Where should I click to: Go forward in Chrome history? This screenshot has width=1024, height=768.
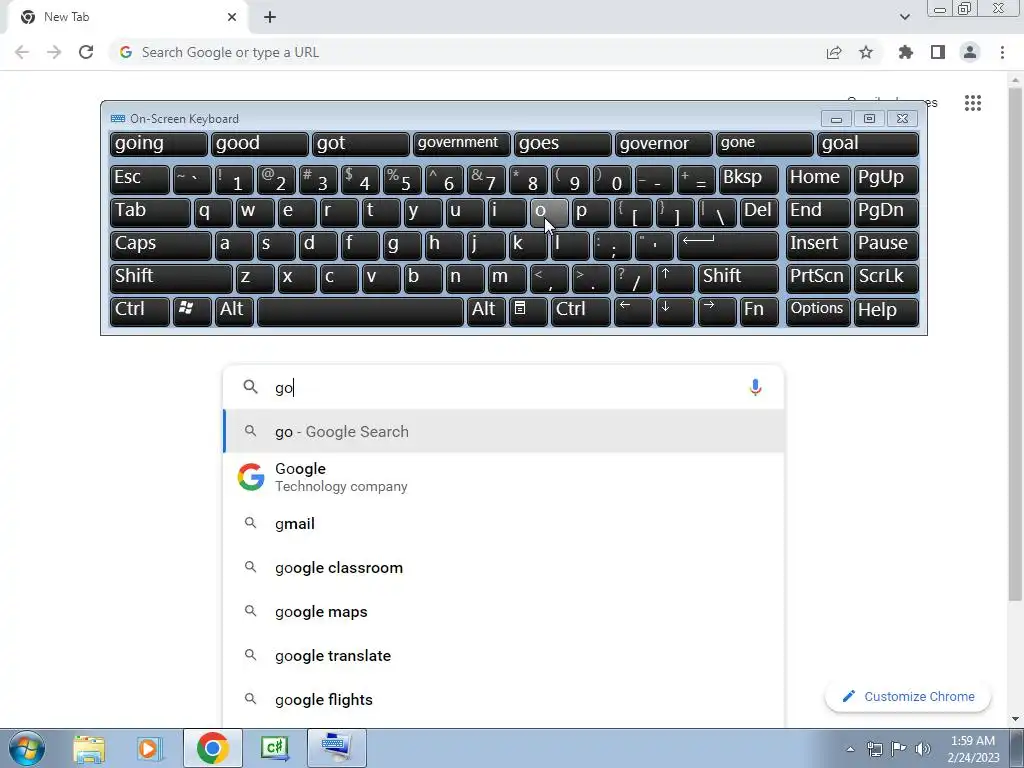(x=54, y=52)
